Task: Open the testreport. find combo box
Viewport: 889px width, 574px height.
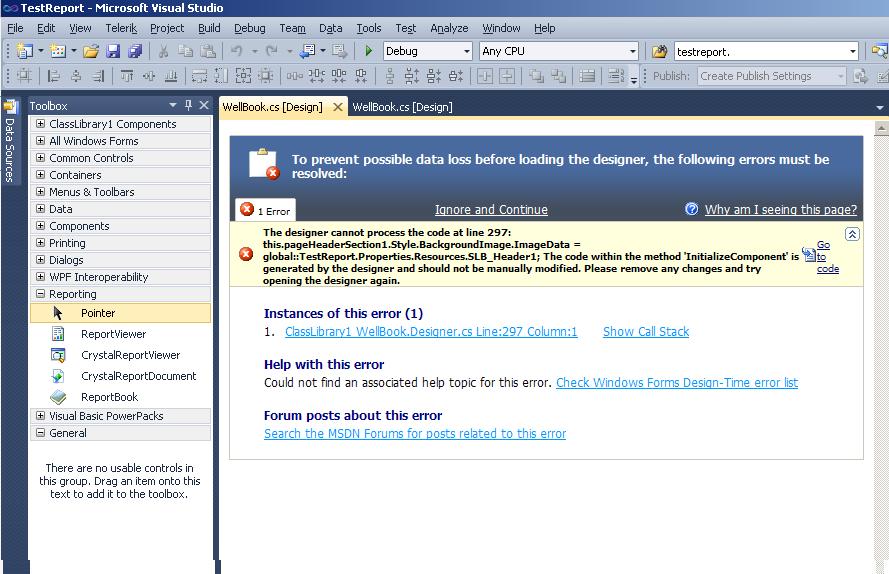Action: 766,52
